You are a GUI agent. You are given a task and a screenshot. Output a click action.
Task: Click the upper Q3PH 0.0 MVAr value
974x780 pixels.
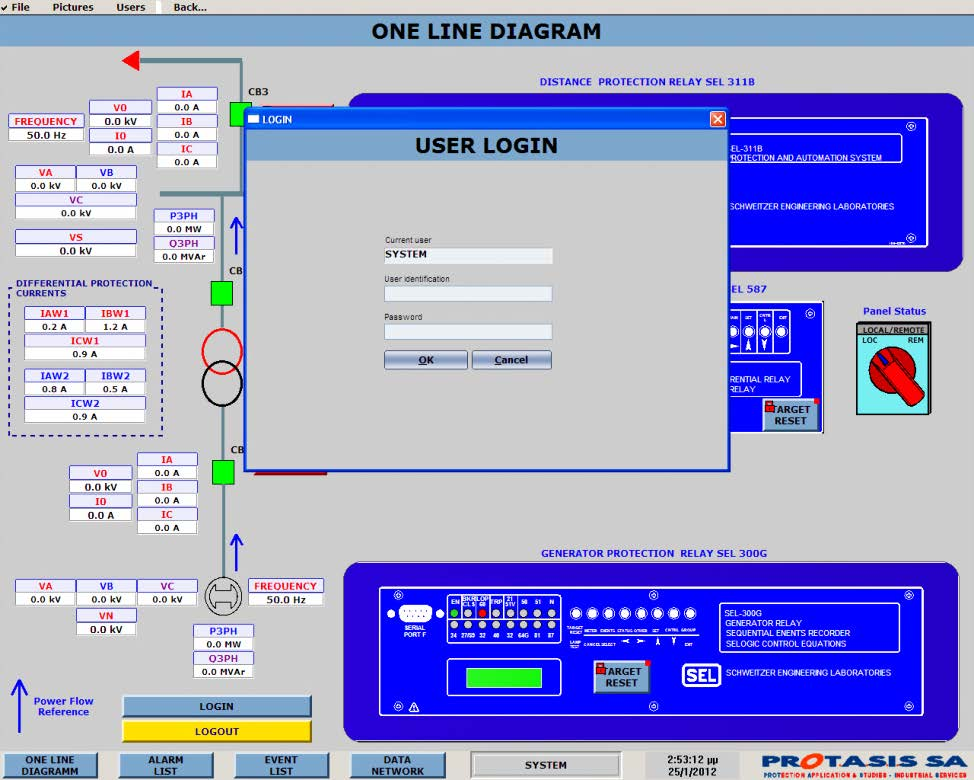coord(184,256)
